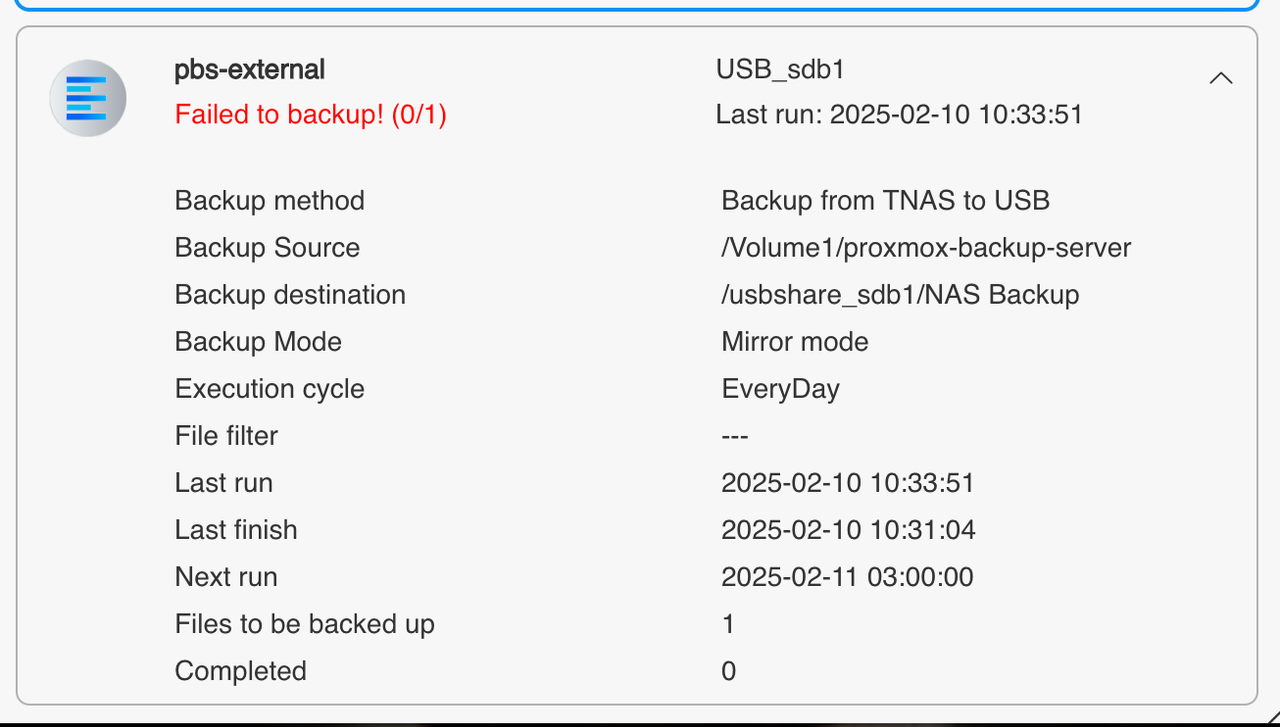
Task: Click the Next run time 2025-02-11 03:00:00
Action: pyautogui.click(x=847, y=577)
